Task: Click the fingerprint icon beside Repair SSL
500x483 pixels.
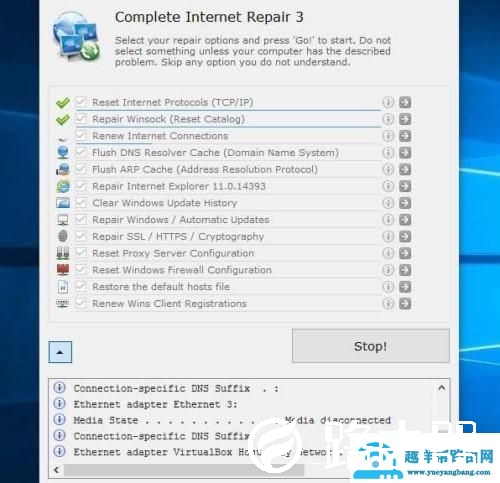Action: coord(63,236)
